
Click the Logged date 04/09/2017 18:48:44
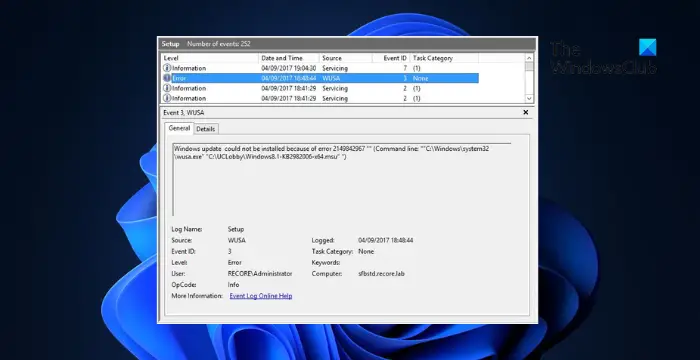tap(385, 240)
